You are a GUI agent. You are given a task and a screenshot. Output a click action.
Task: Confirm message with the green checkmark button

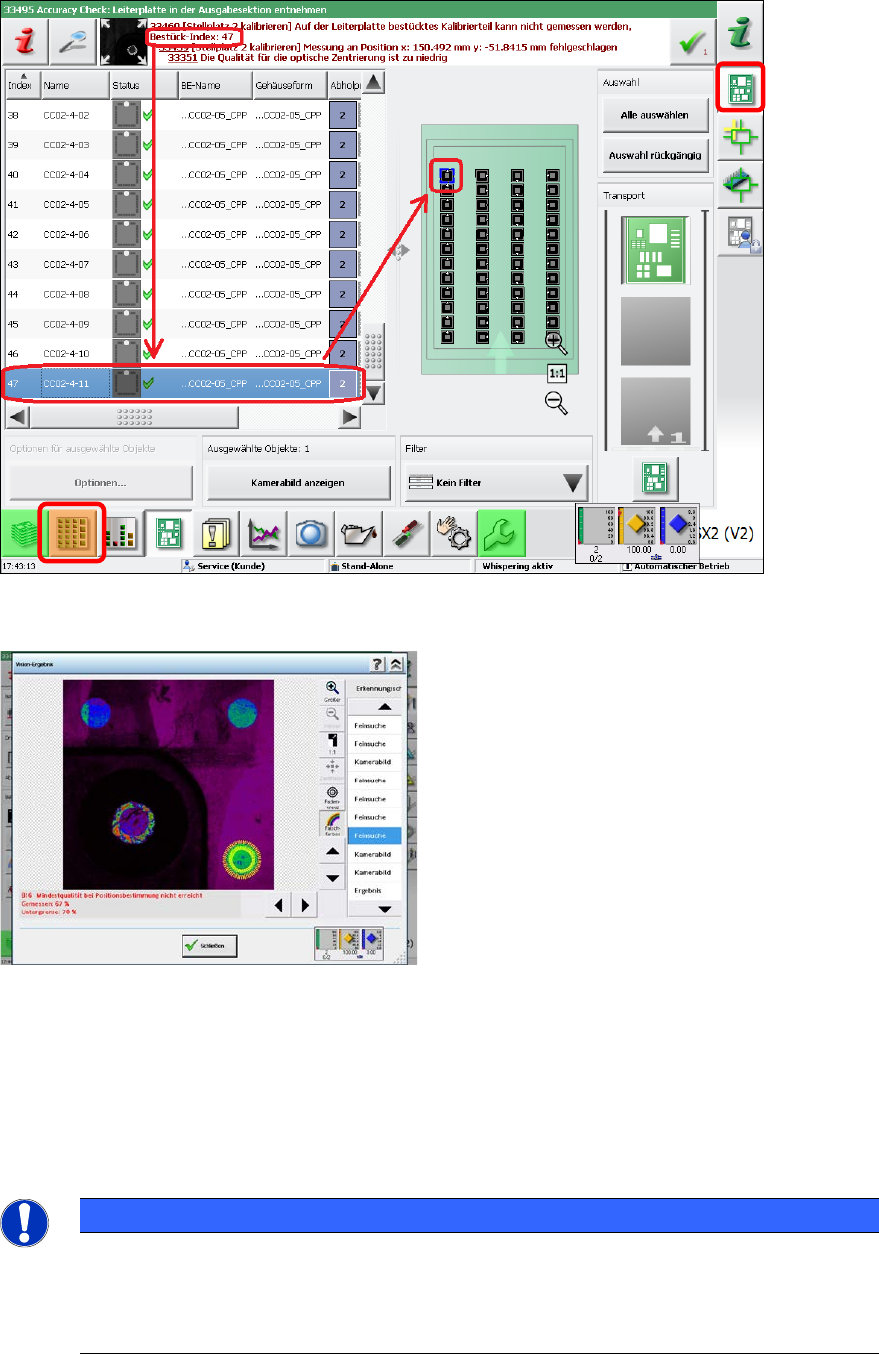690,42
